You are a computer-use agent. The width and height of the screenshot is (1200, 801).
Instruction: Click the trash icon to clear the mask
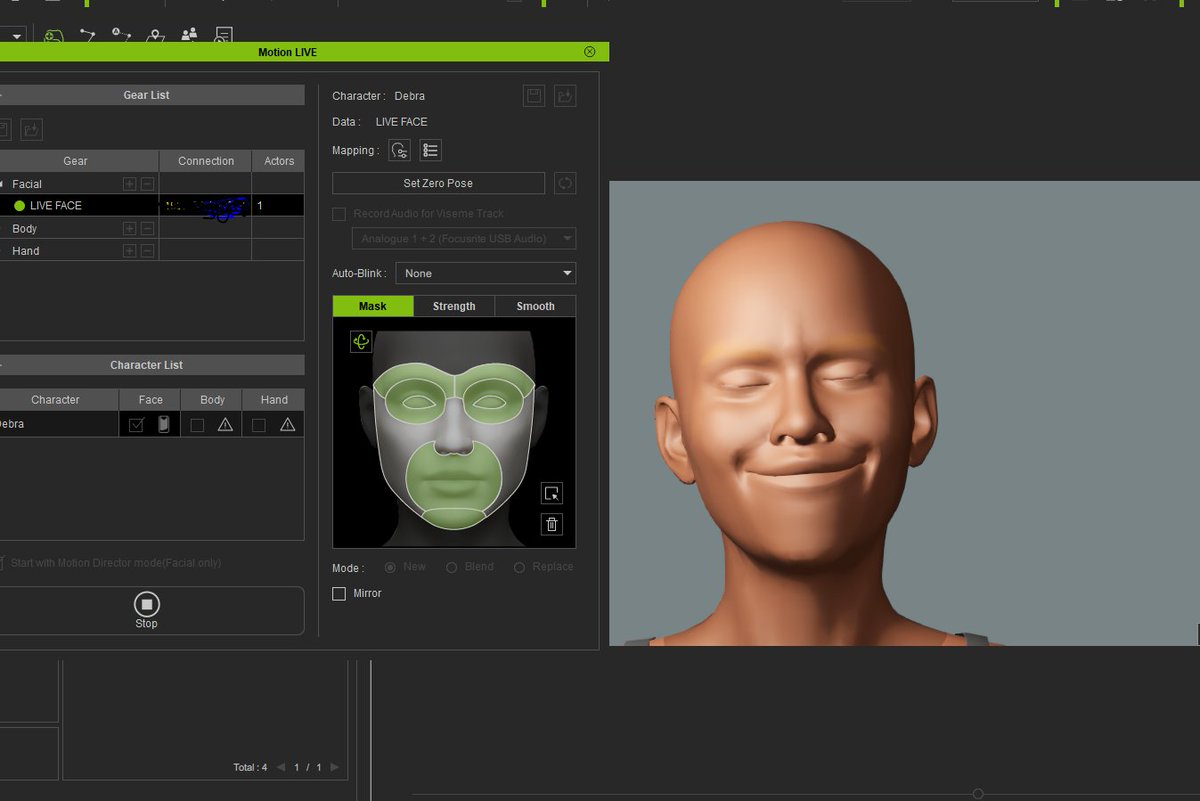click(x=552, y=524)
